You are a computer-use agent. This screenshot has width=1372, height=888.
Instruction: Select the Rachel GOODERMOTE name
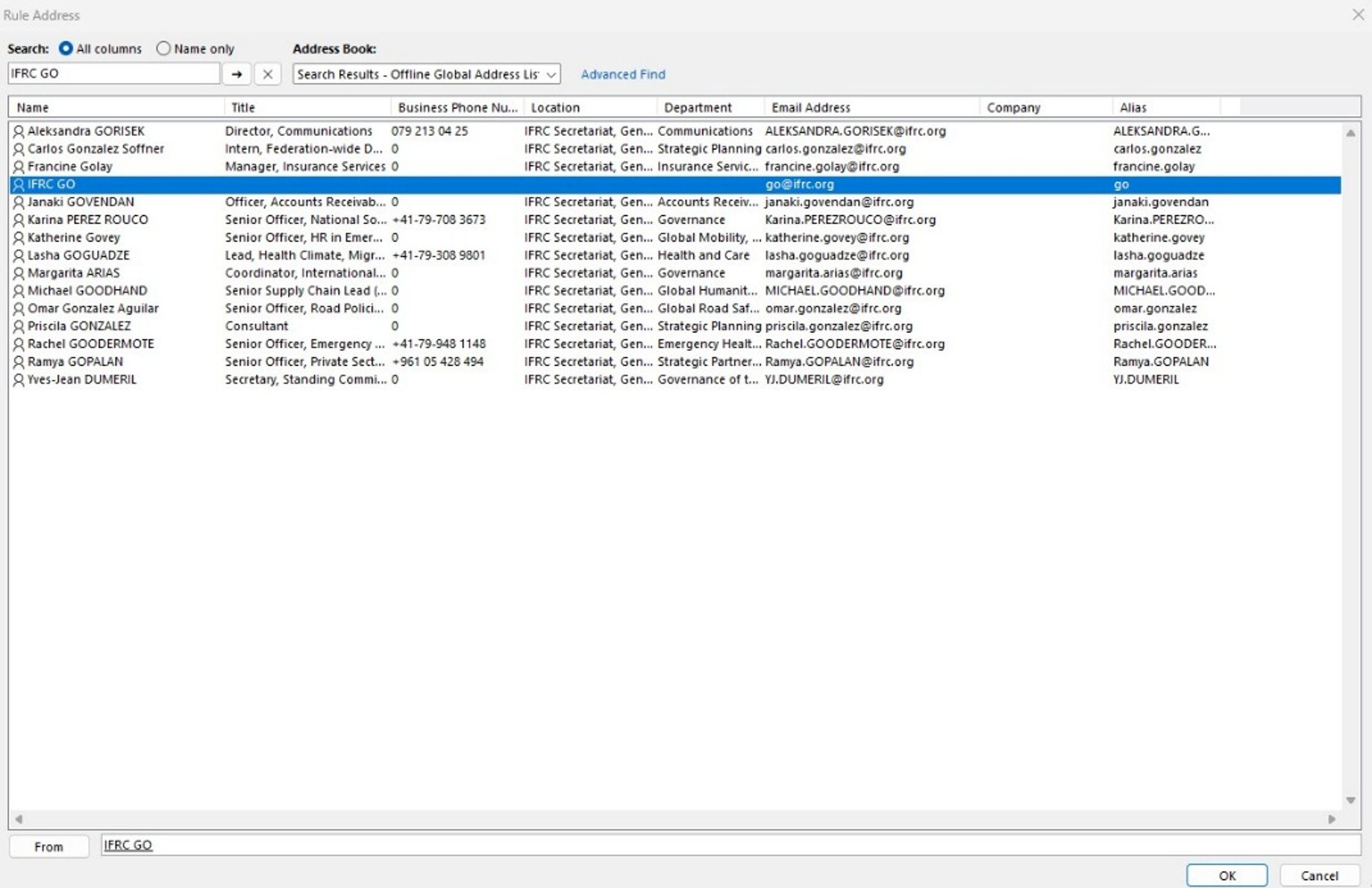pyautogui.click(x=91, y=344)
